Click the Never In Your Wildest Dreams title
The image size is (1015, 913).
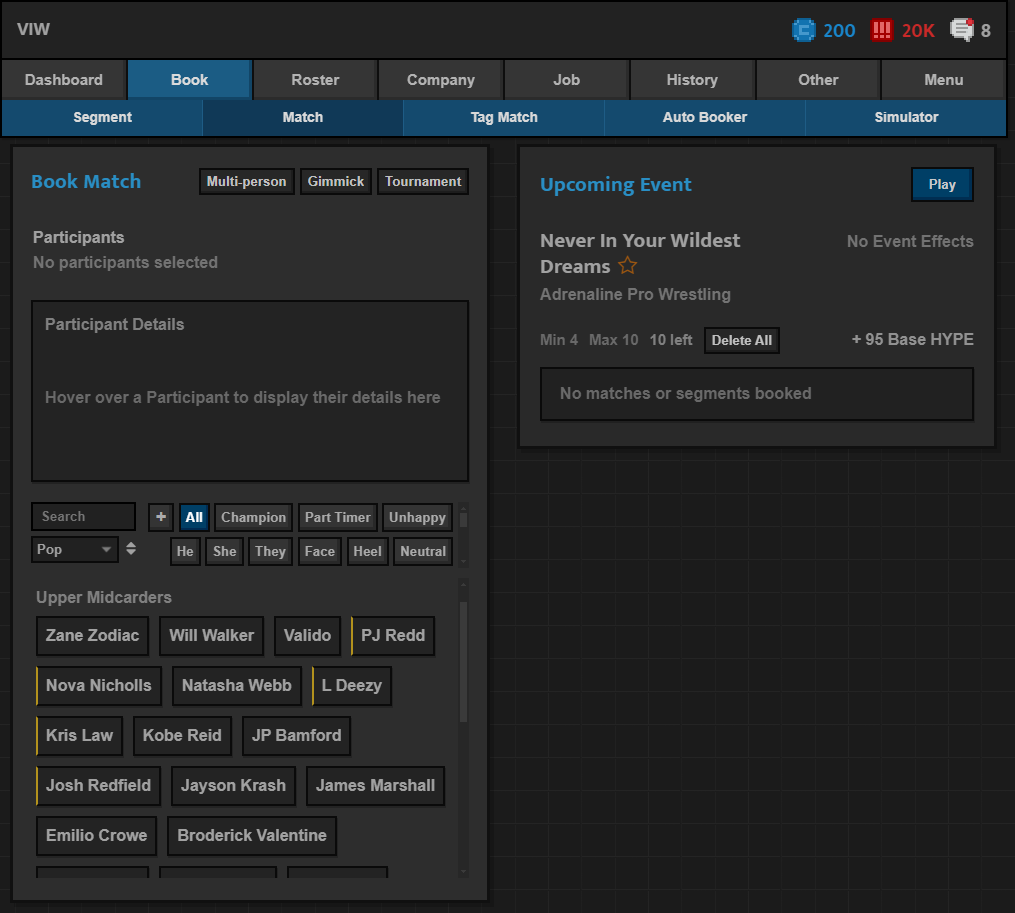pos(640,253)
